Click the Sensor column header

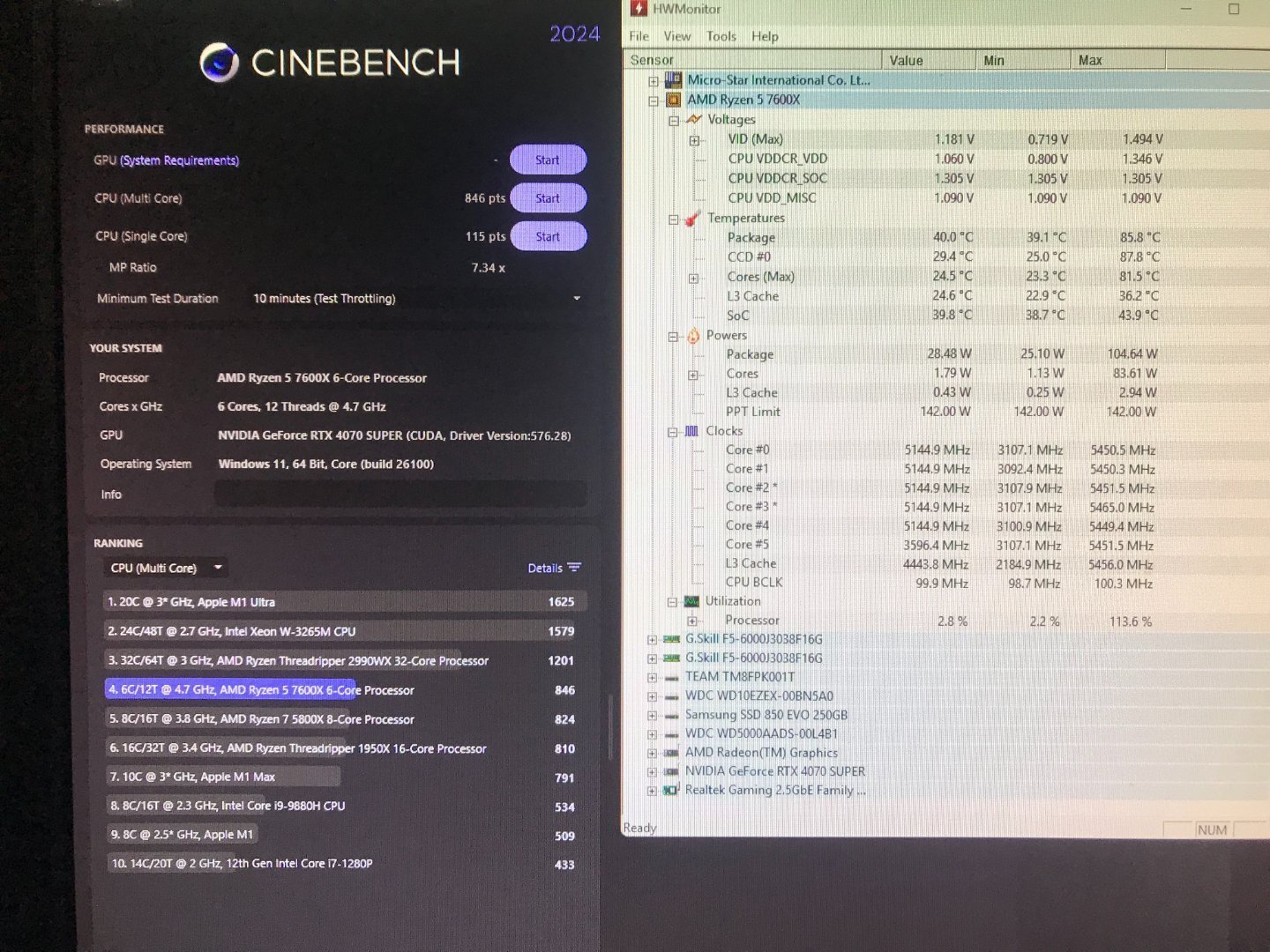click(x=753, y=60)
